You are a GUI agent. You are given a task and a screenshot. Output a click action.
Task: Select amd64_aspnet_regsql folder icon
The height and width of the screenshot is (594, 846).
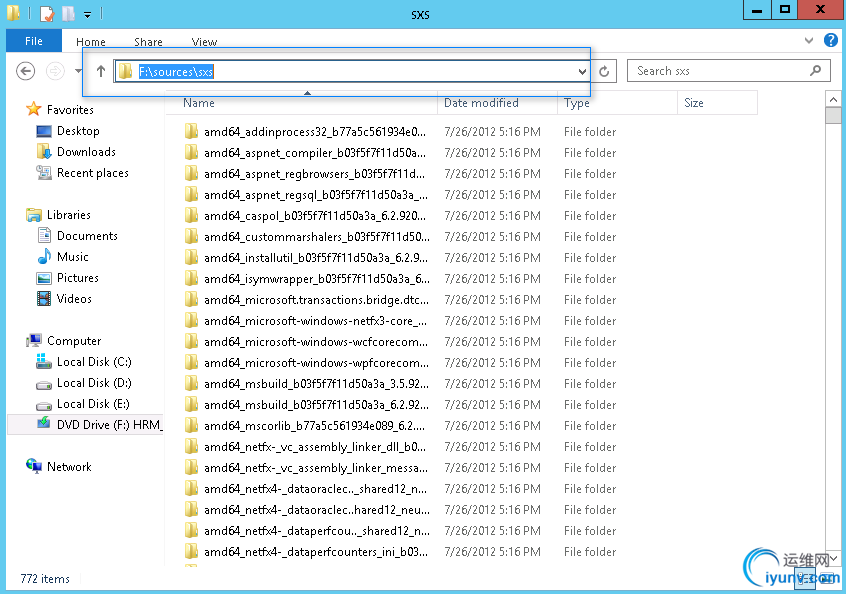(x=191, y=194)
